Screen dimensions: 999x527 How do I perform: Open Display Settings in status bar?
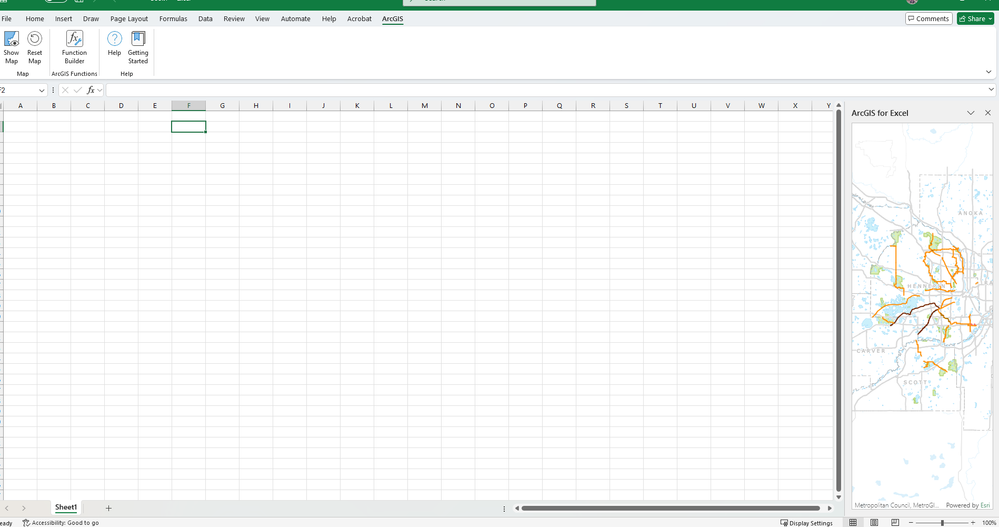coord(806,523)
